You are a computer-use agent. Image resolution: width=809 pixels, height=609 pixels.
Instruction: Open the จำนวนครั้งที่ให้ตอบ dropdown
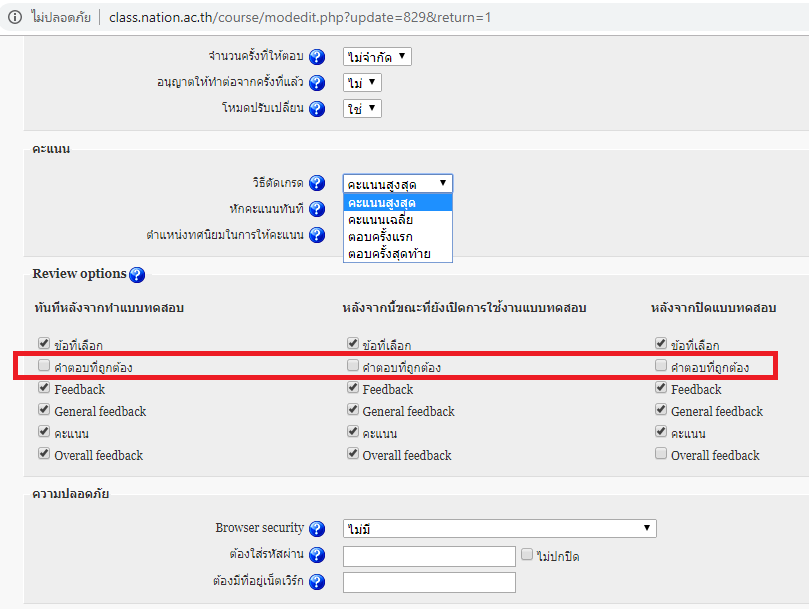377,57
